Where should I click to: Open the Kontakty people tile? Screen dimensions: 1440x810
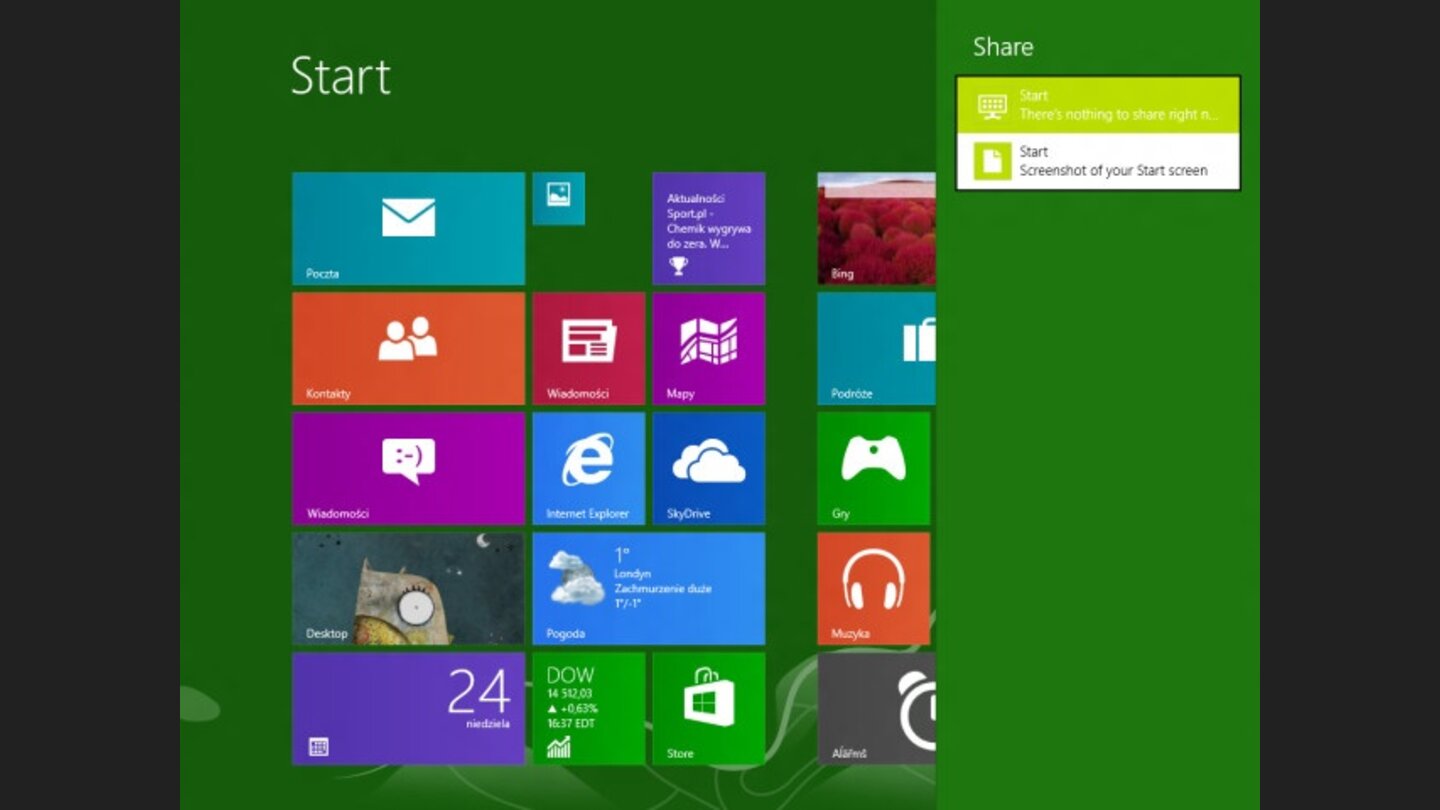click(x=408, y=348)
